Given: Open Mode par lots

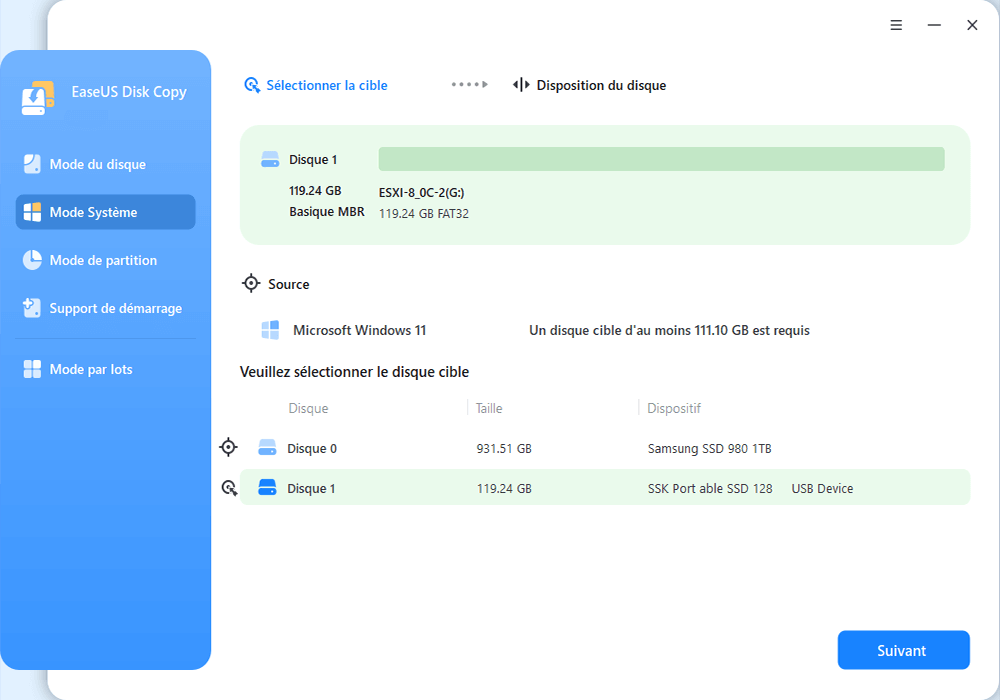Looking at the screenshot, I should [105, 369].
